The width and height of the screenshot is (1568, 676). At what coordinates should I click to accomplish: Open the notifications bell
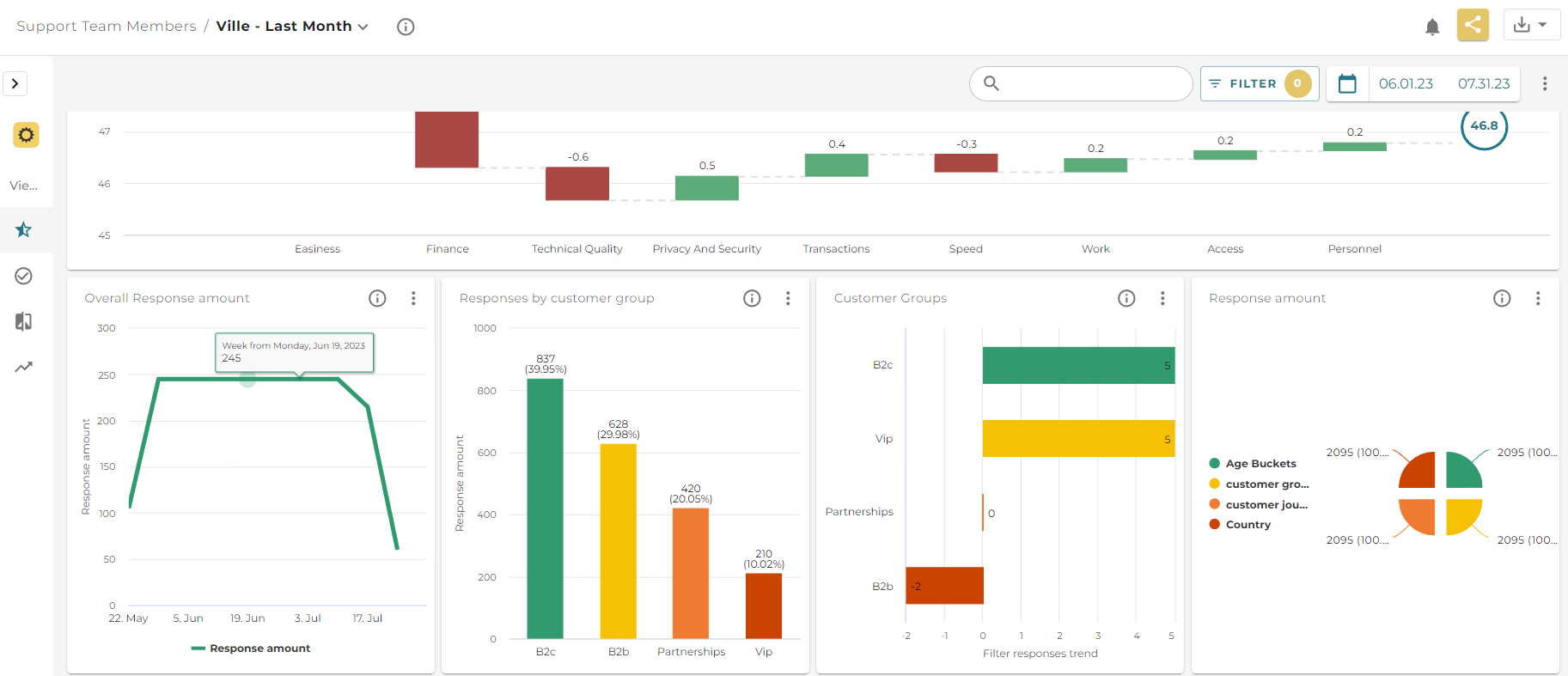(x=1432, y=27)
